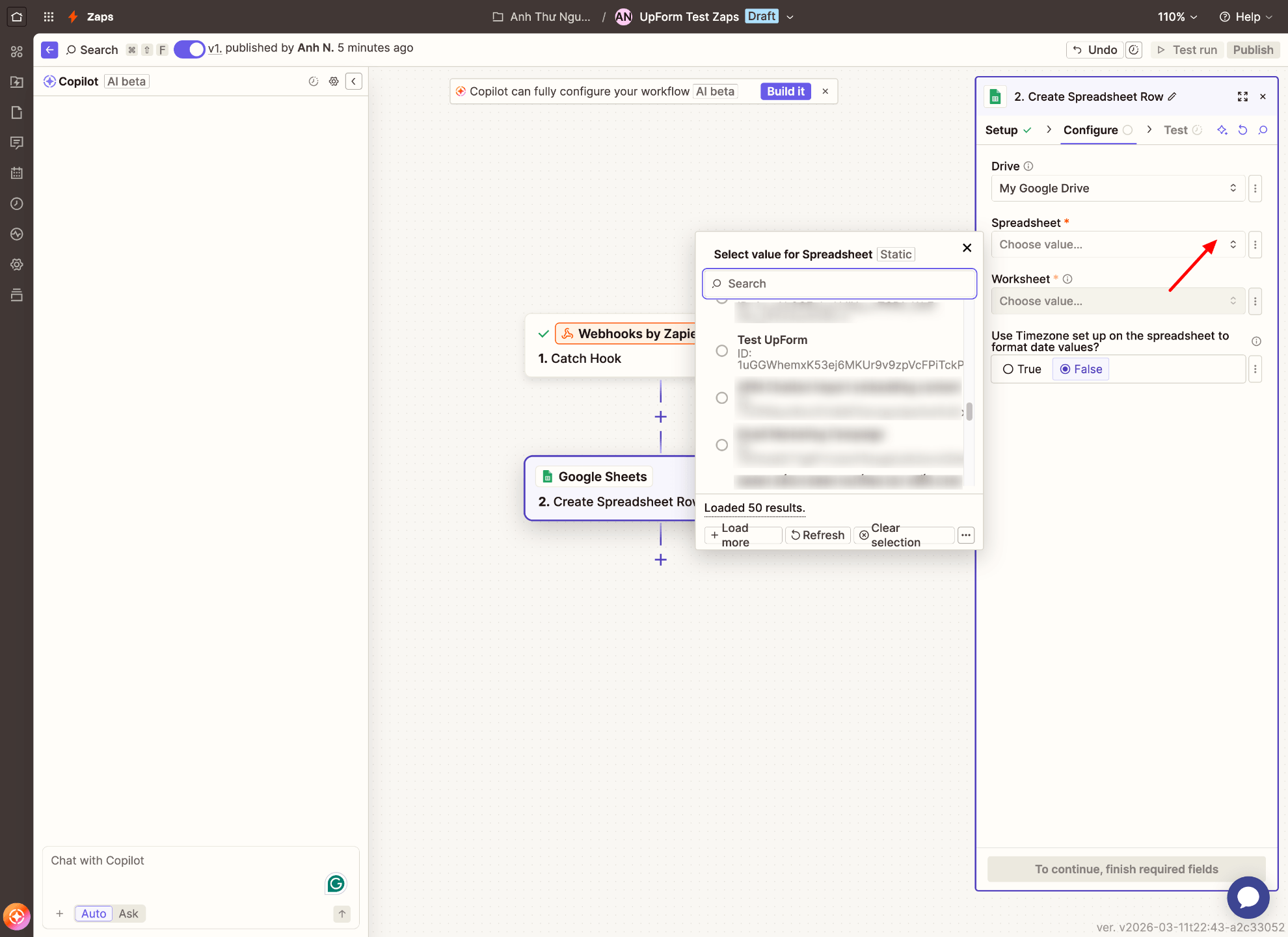Switch Copilot mode to Auto
Image resolution: width=1288 pixels, height=937 pixels.
click(x=94, y=914)
